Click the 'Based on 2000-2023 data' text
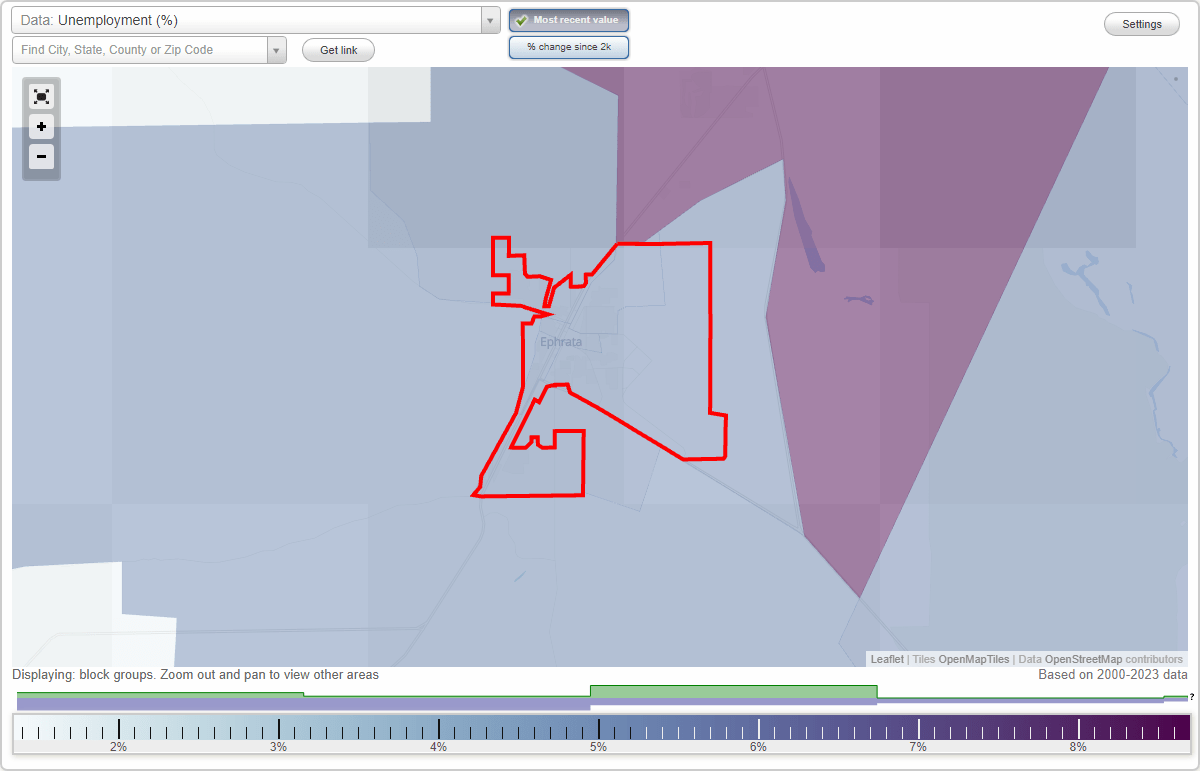Screen dimensions: 1200x771 click(x=1113, y=675)
